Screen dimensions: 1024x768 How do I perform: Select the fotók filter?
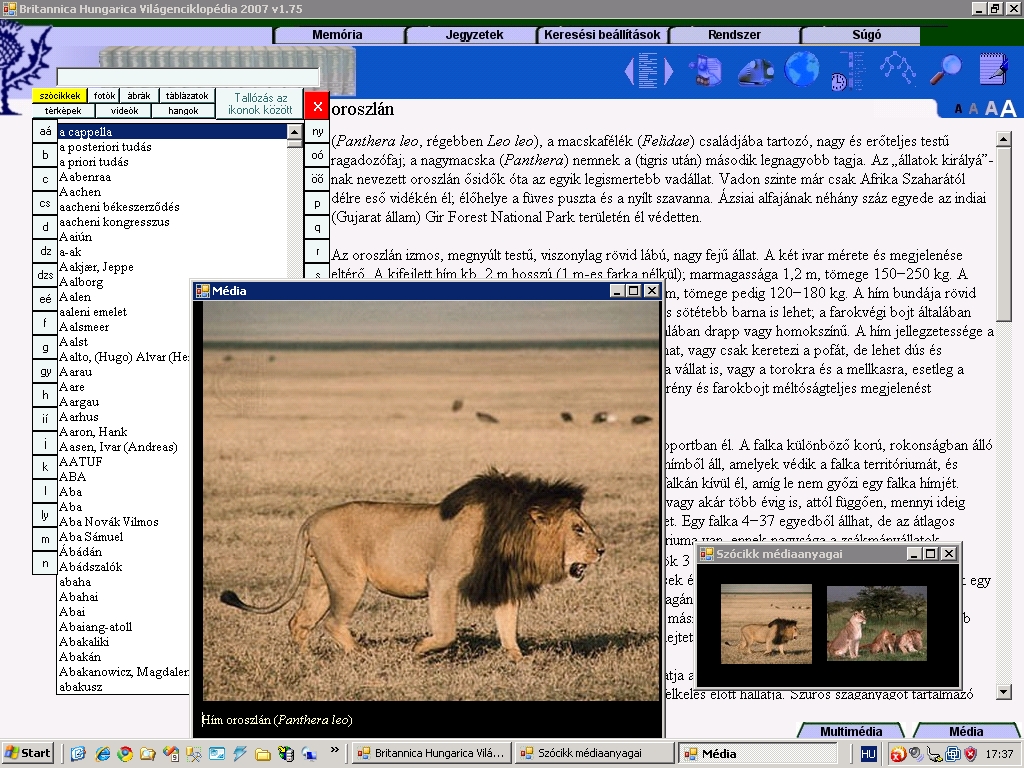coord(104,95)
